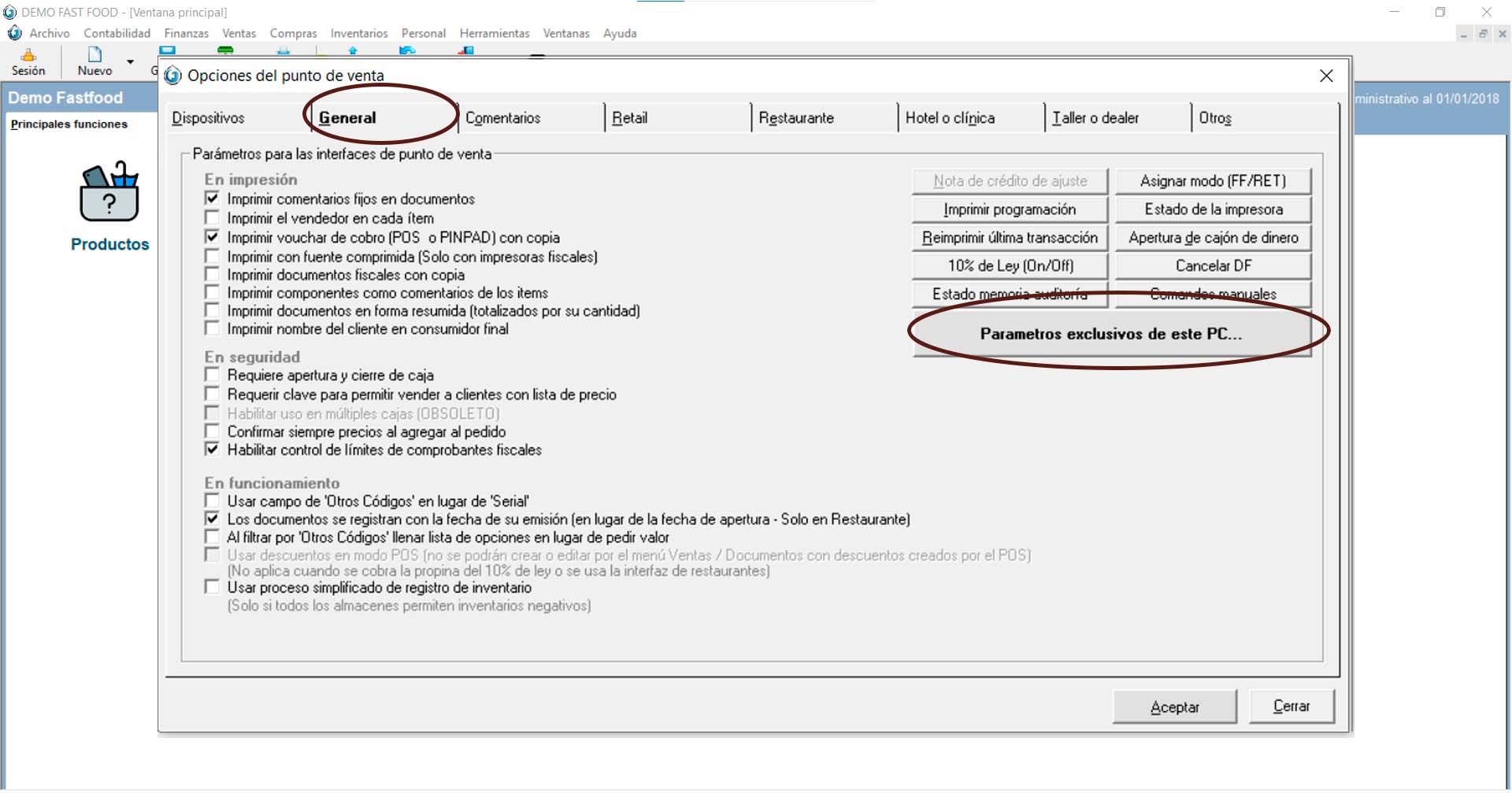
Task: Click the Nuevo document icon
Action: tap(94, 55)
